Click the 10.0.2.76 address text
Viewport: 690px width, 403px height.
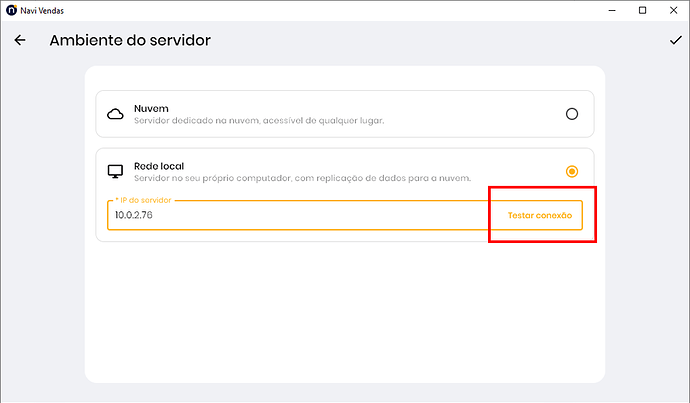(x=135, y=215)
